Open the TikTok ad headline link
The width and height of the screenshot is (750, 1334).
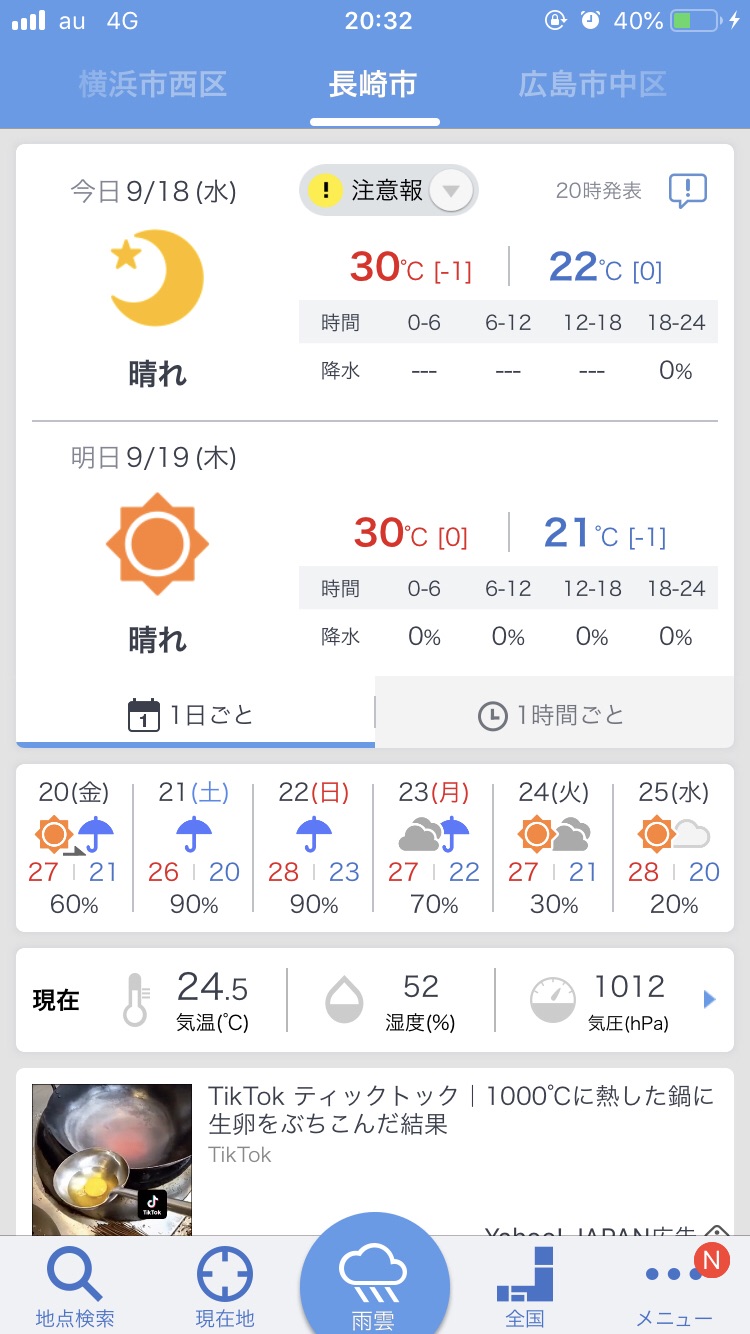[460, 1109]
